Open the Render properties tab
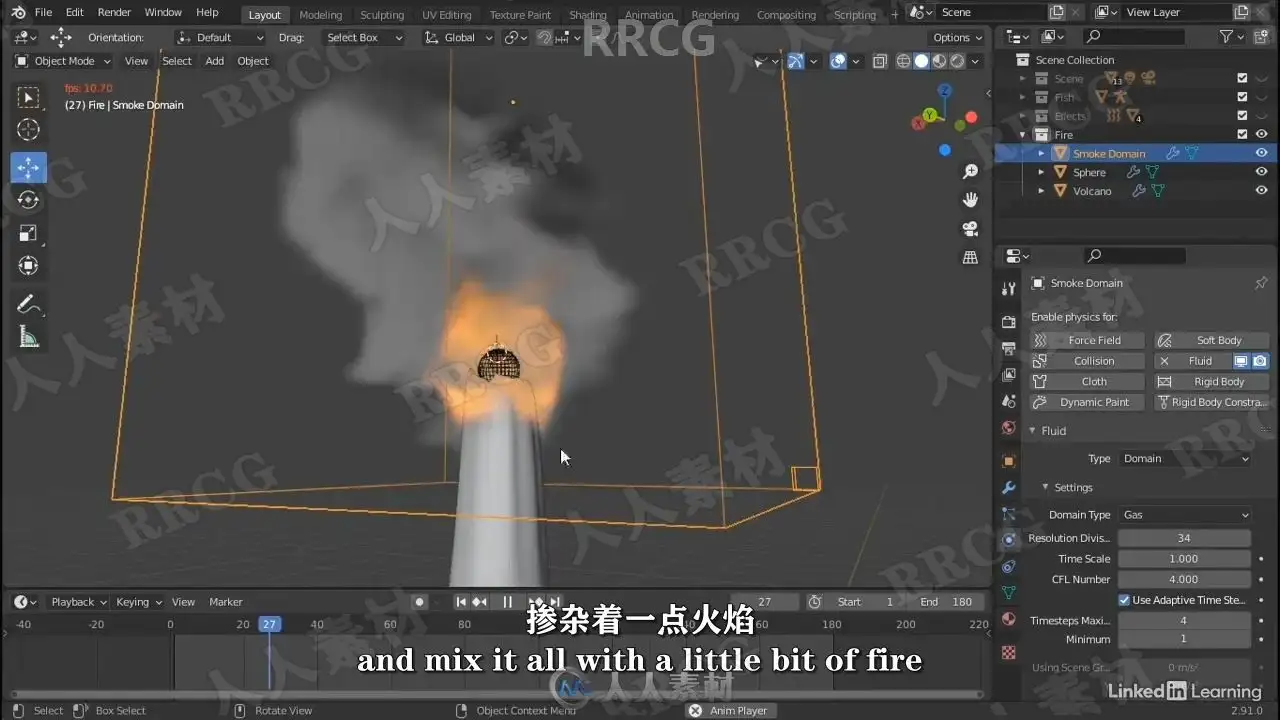The height and width of the screenshot is (720, 1280). [1009, 322]
